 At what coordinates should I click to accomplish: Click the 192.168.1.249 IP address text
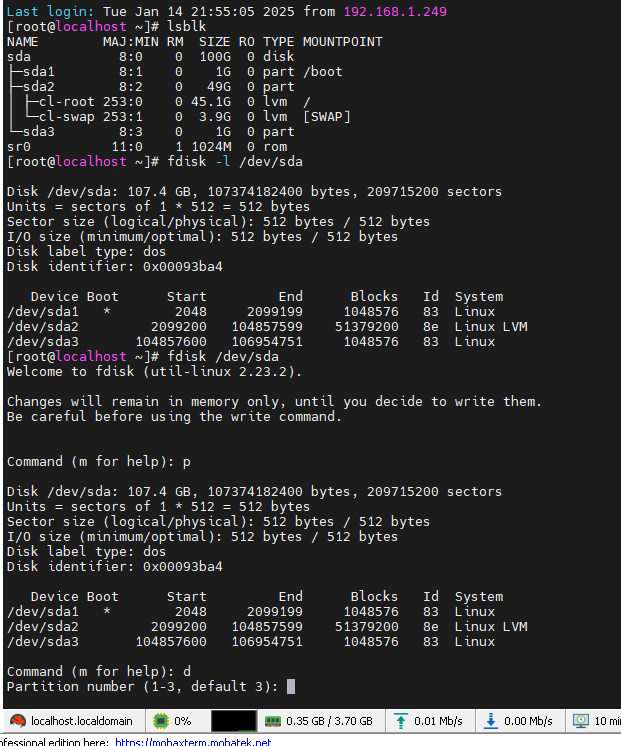395,11
